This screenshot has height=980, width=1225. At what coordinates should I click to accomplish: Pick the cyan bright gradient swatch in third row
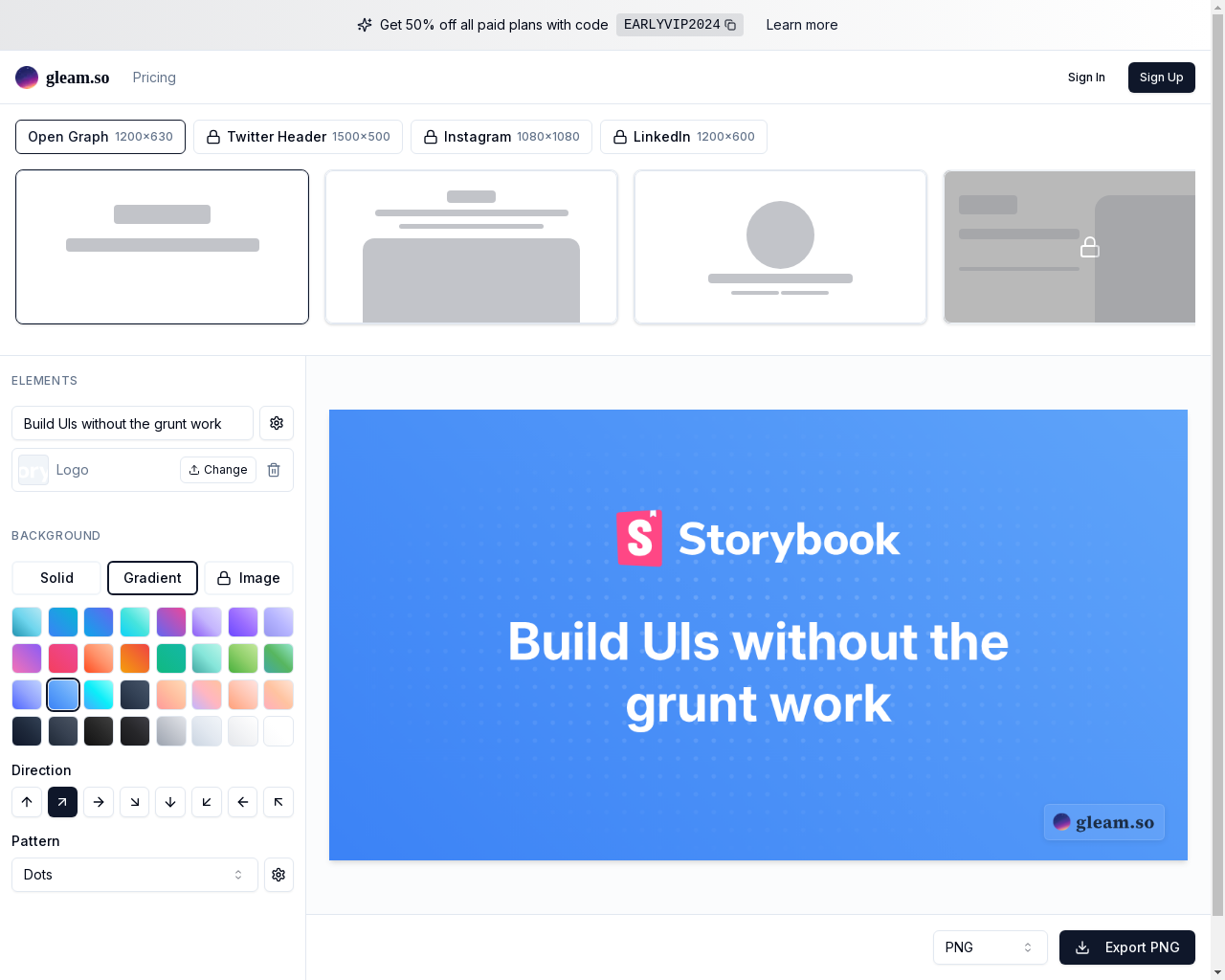click(x=99, y=695)
